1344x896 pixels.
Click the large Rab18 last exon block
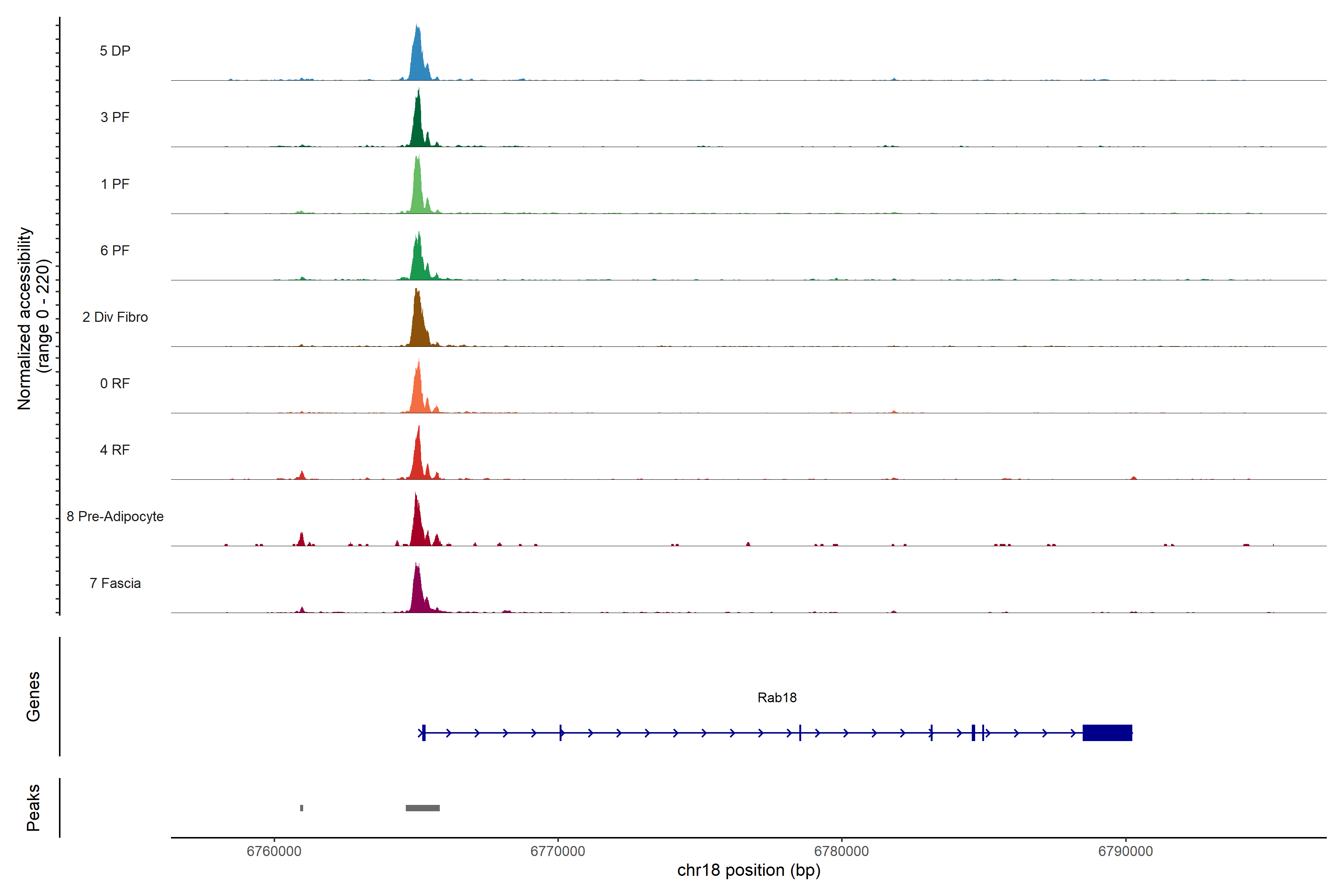(x=1107, y=732)
